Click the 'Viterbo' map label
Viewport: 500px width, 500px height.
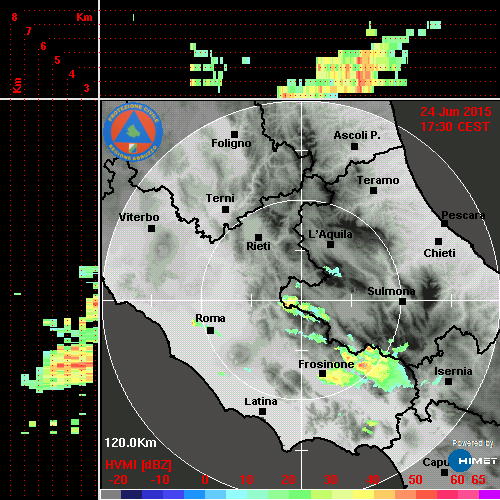[x=139, y=217]
